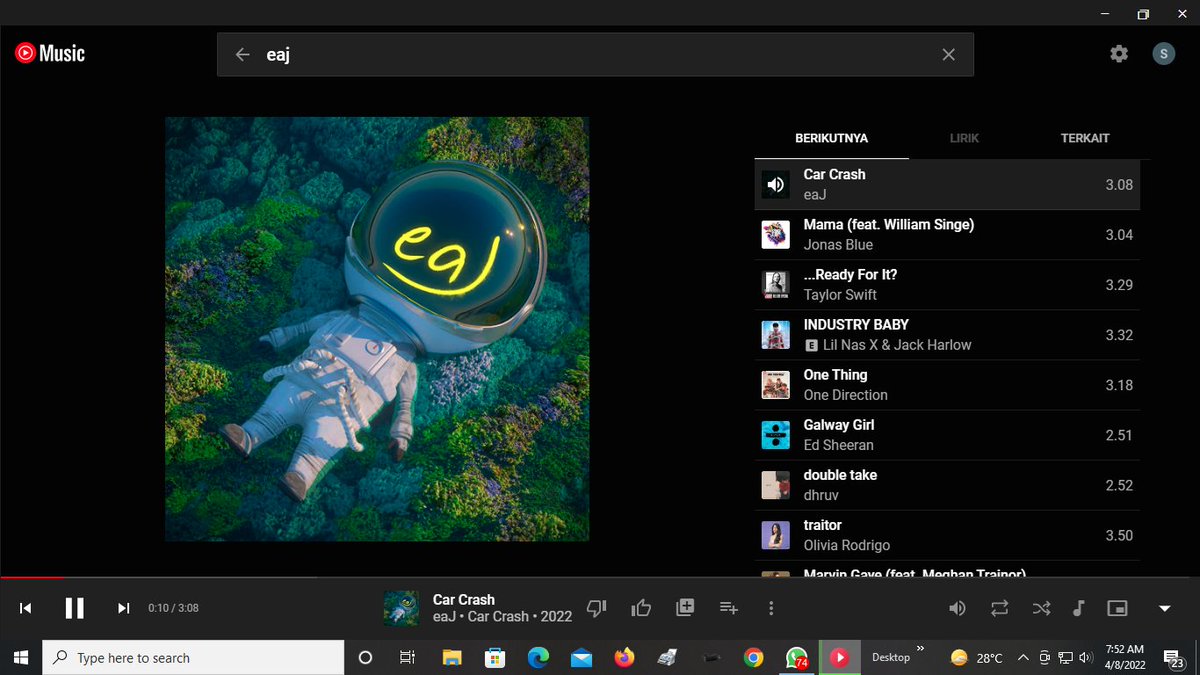
Task: Play 'traitor' by Olivia Rodrigo
Action: pos(947,535)
